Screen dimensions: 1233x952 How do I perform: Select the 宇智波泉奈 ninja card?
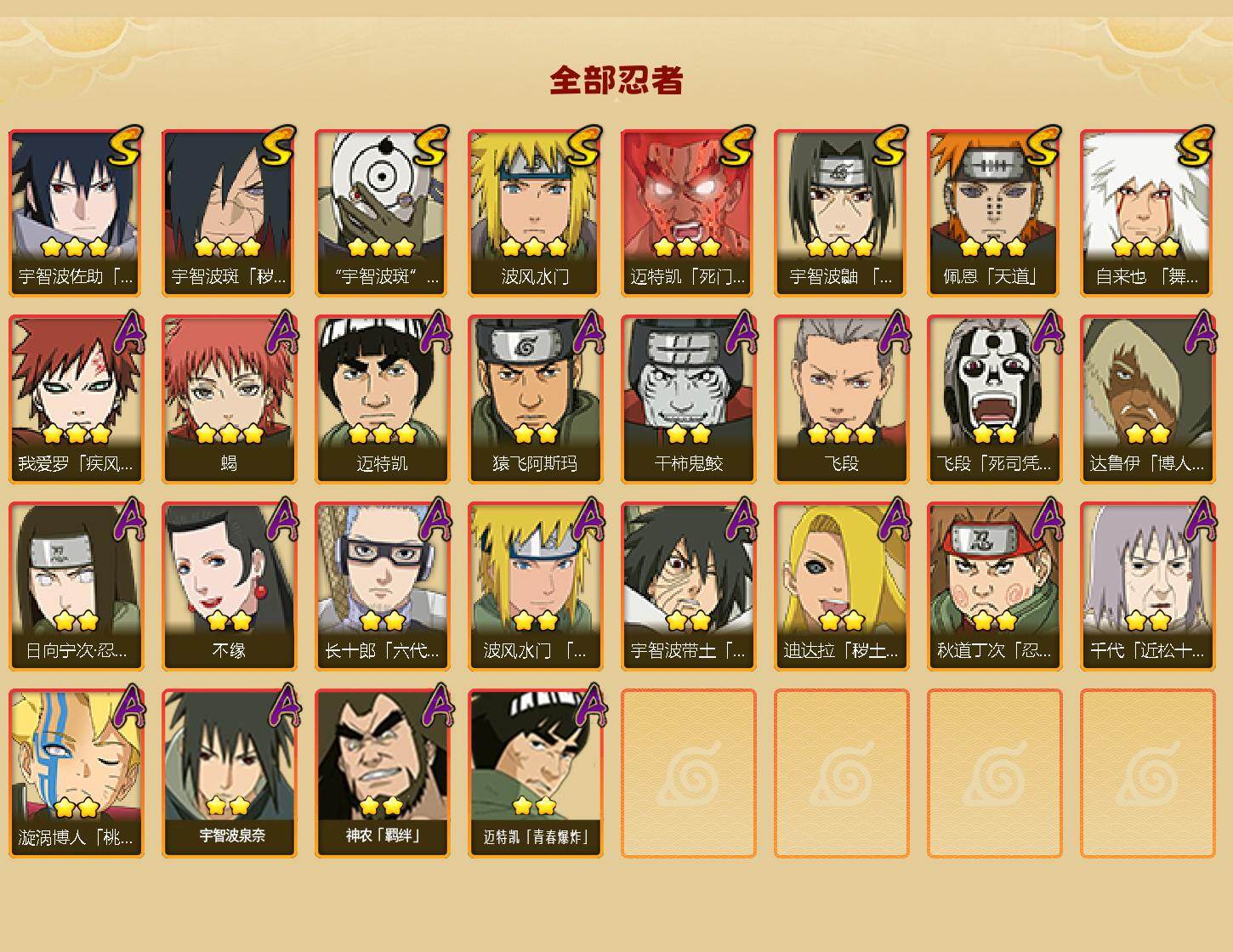(x=229, y=773)
